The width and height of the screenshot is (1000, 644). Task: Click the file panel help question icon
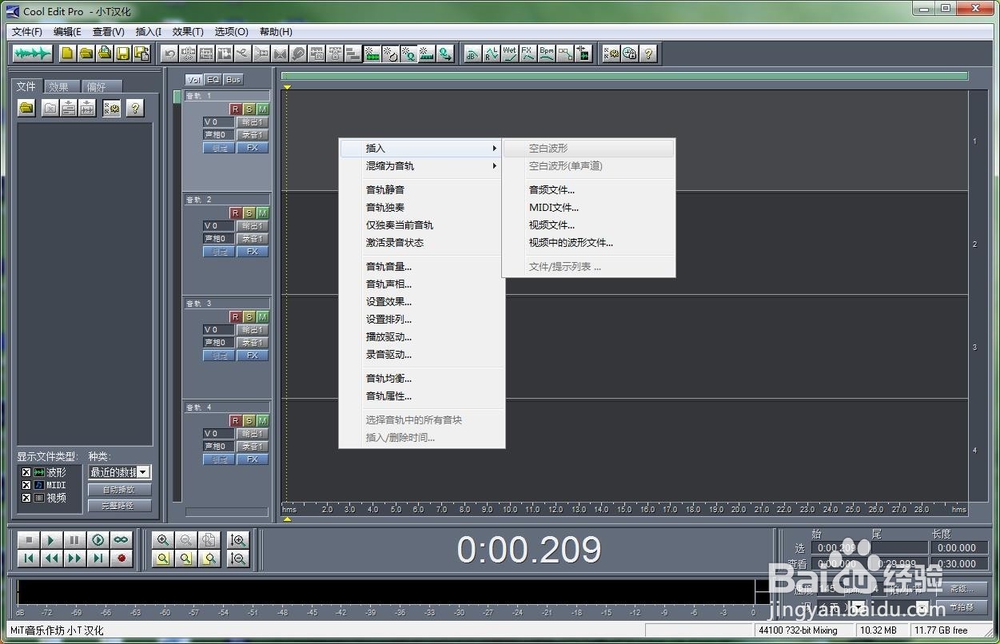click(135, 108)
